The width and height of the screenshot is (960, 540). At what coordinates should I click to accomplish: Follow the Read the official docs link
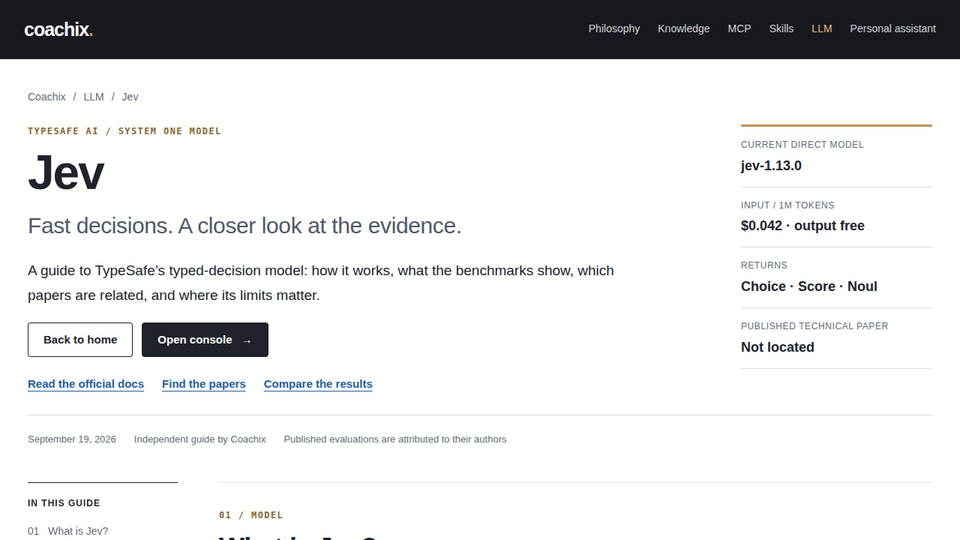pos(86,384)
